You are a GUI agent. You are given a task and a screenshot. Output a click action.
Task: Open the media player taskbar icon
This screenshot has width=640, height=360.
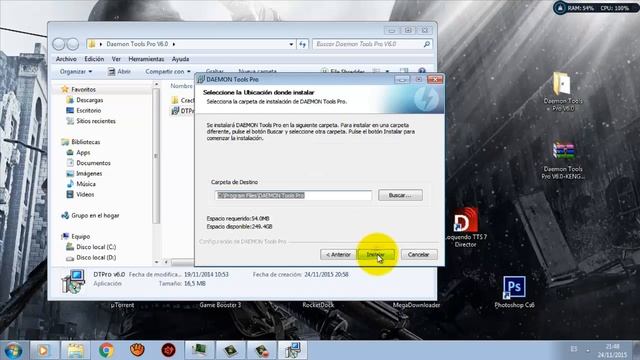pos(44,351)
